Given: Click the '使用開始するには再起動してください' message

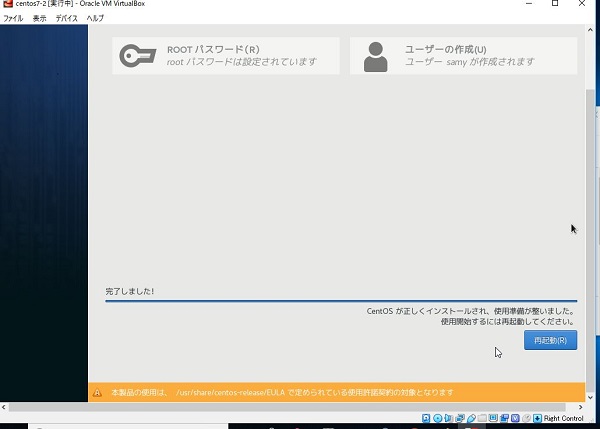Looking at the screenshot, I should coord(507,322).
